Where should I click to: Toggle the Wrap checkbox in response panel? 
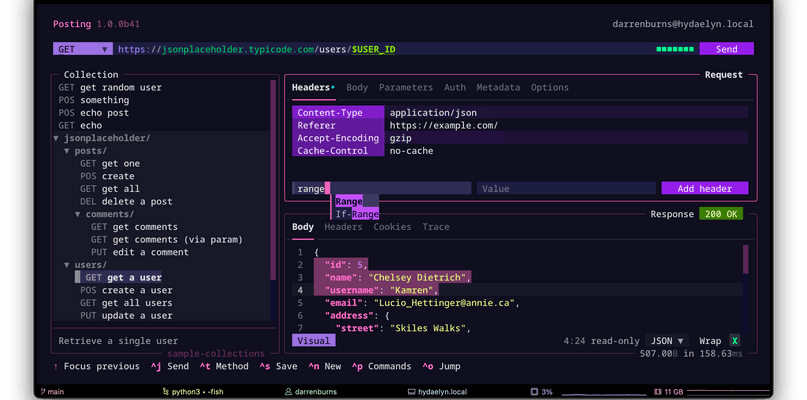tap(734, 340)
